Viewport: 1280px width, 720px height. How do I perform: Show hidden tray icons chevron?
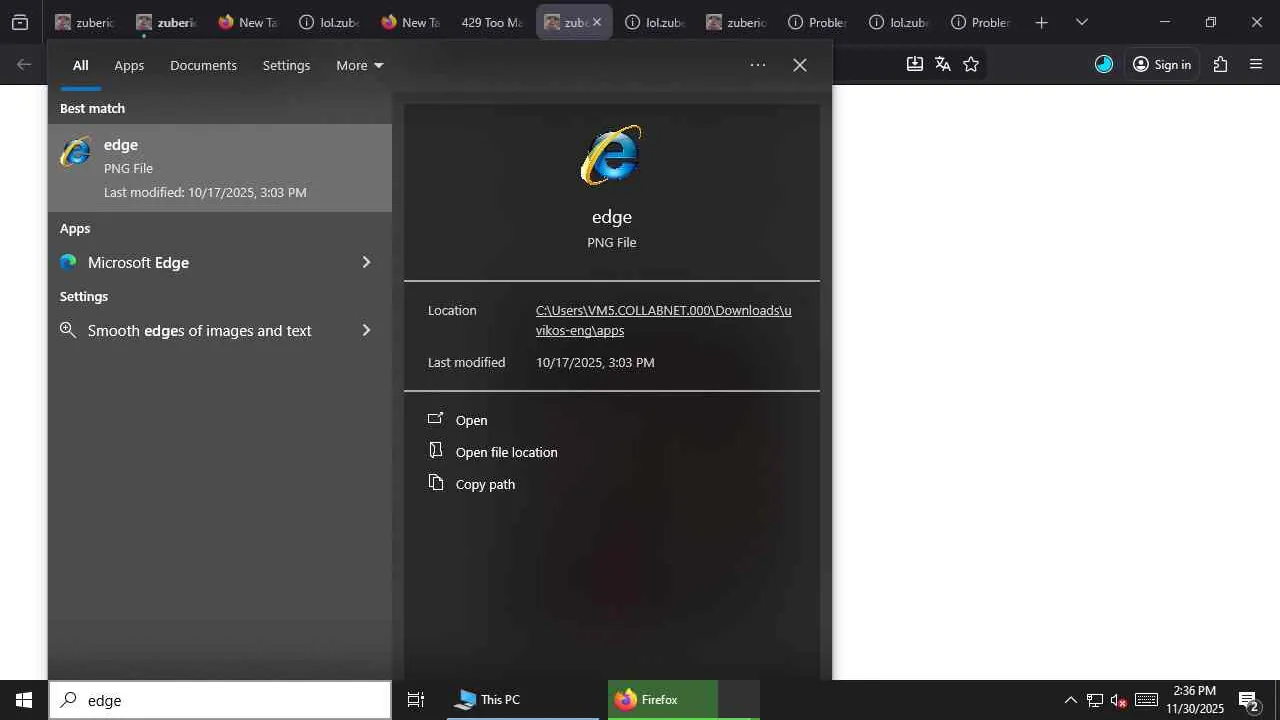pos(1070,700)
